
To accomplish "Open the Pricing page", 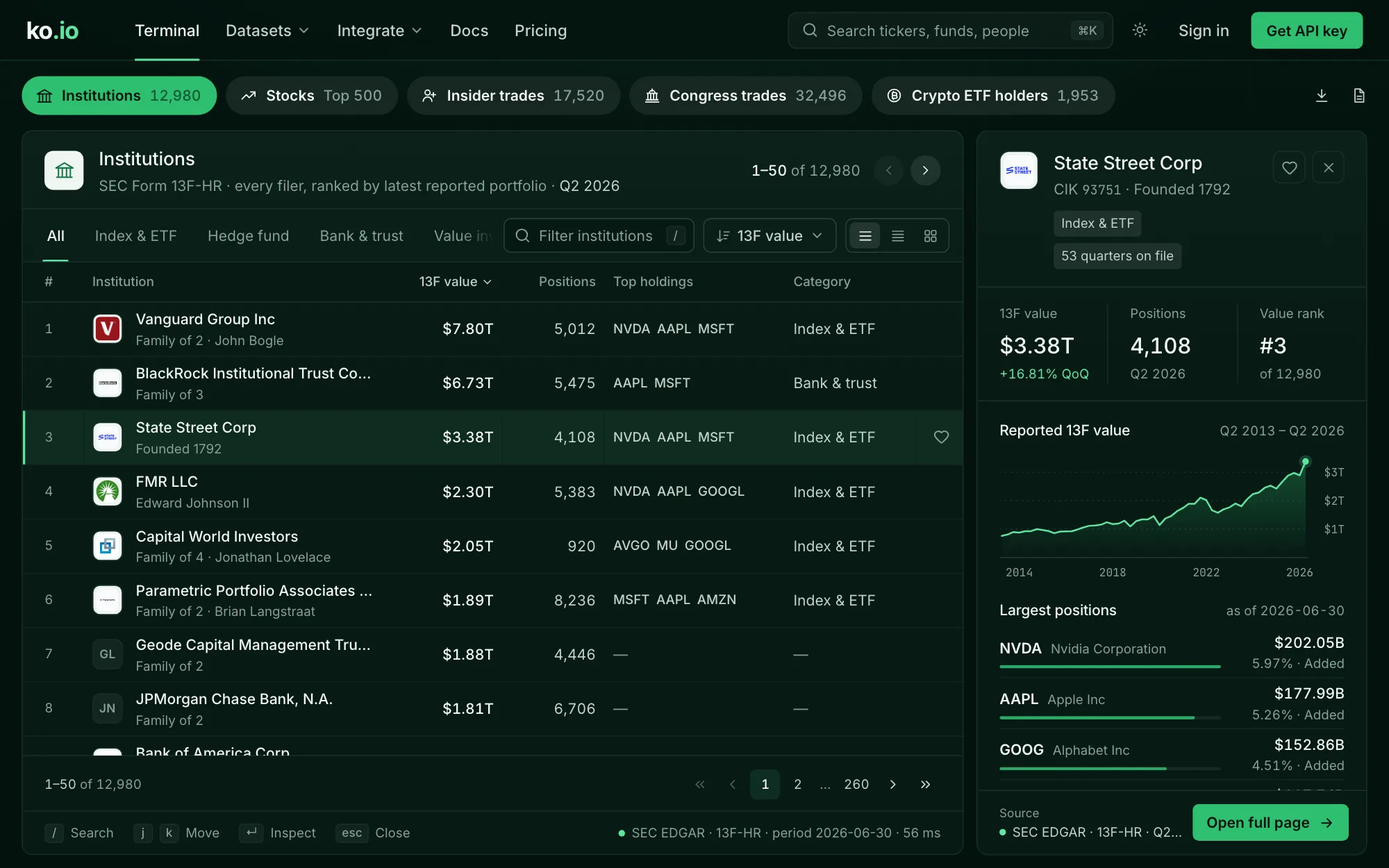I will tap(540, 31).
